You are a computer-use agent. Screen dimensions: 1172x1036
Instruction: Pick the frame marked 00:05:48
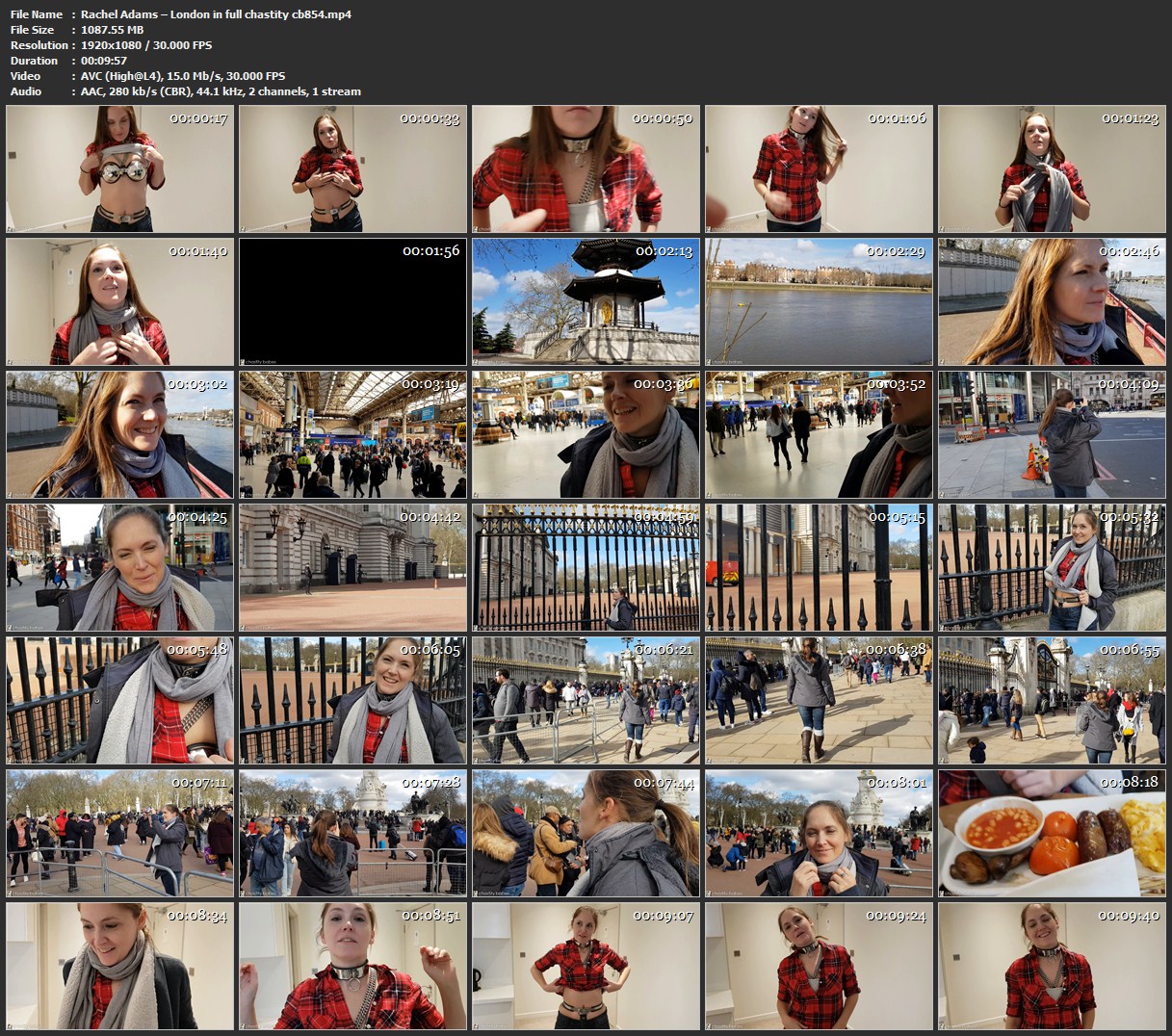tap(120, 701)
